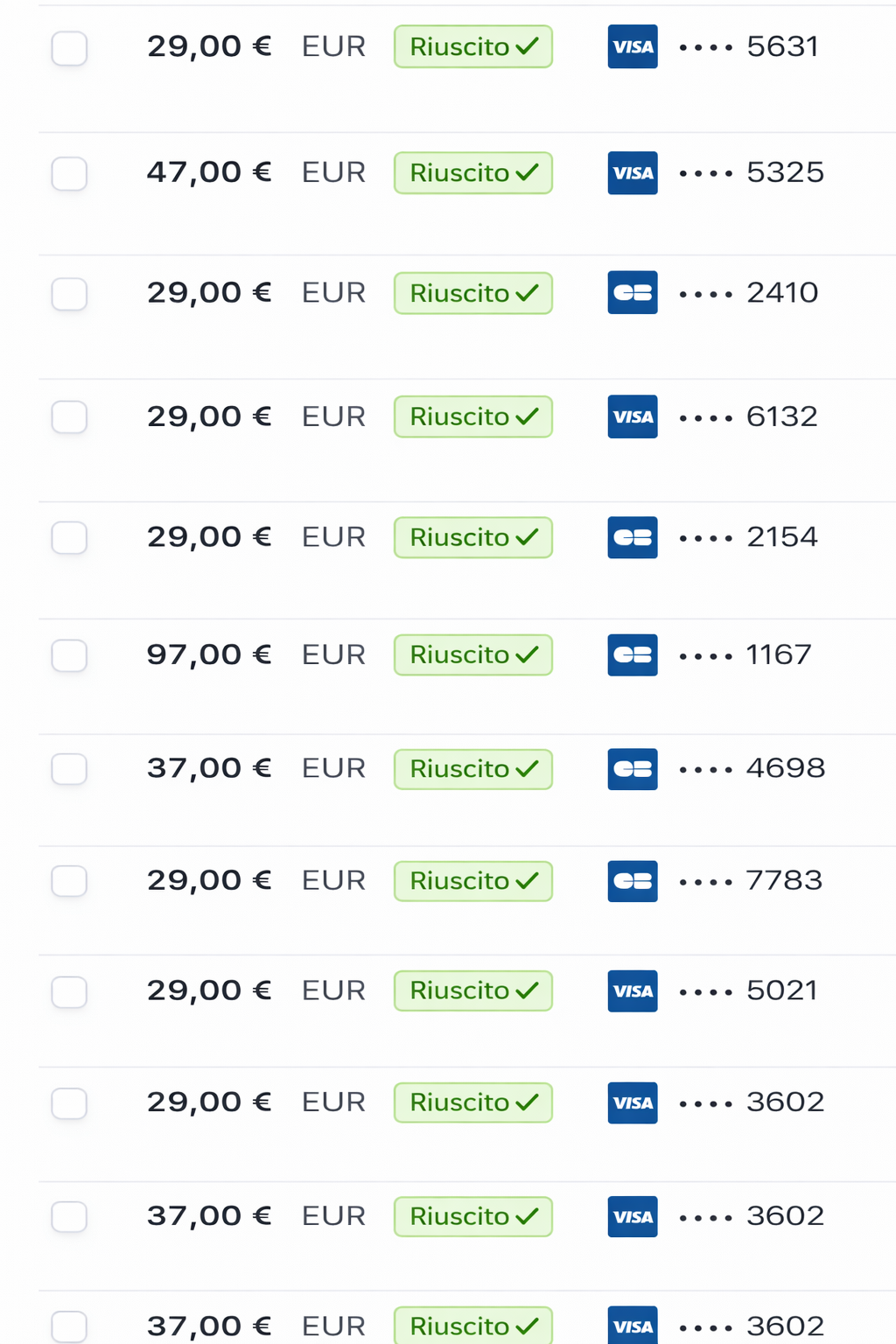Click the Visa icon next to card 6132

coord(632,417)
